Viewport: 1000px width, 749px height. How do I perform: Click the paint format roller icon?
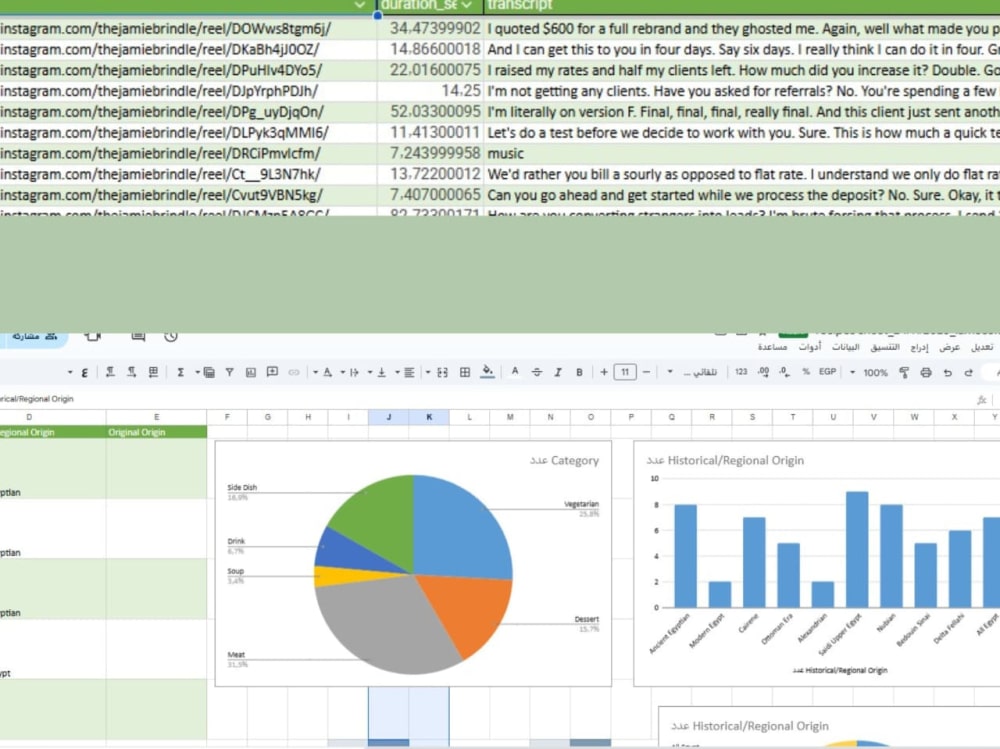pos(904,373)
